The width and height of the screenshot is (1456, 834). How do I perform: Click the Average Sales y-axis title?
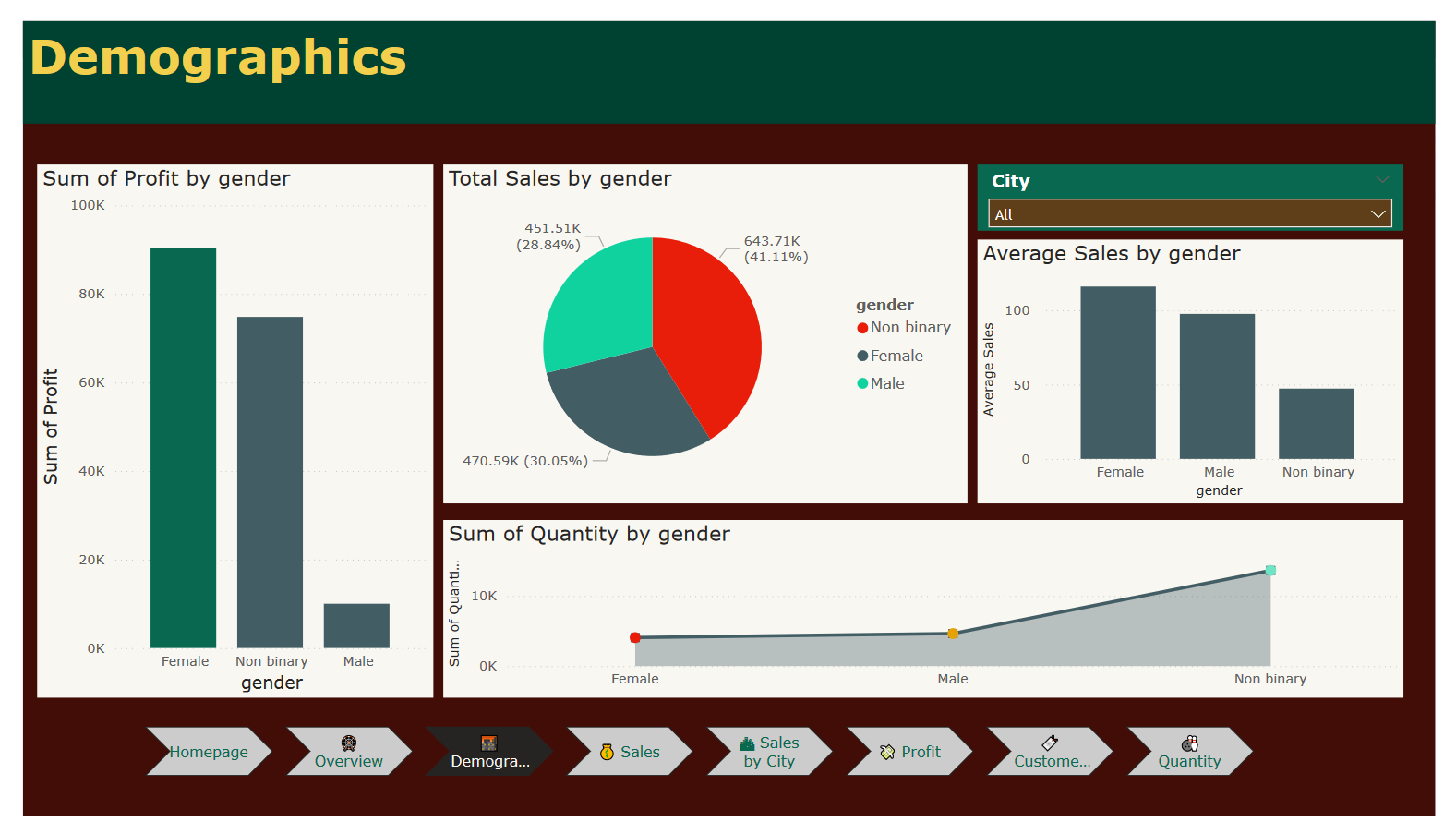989,369
